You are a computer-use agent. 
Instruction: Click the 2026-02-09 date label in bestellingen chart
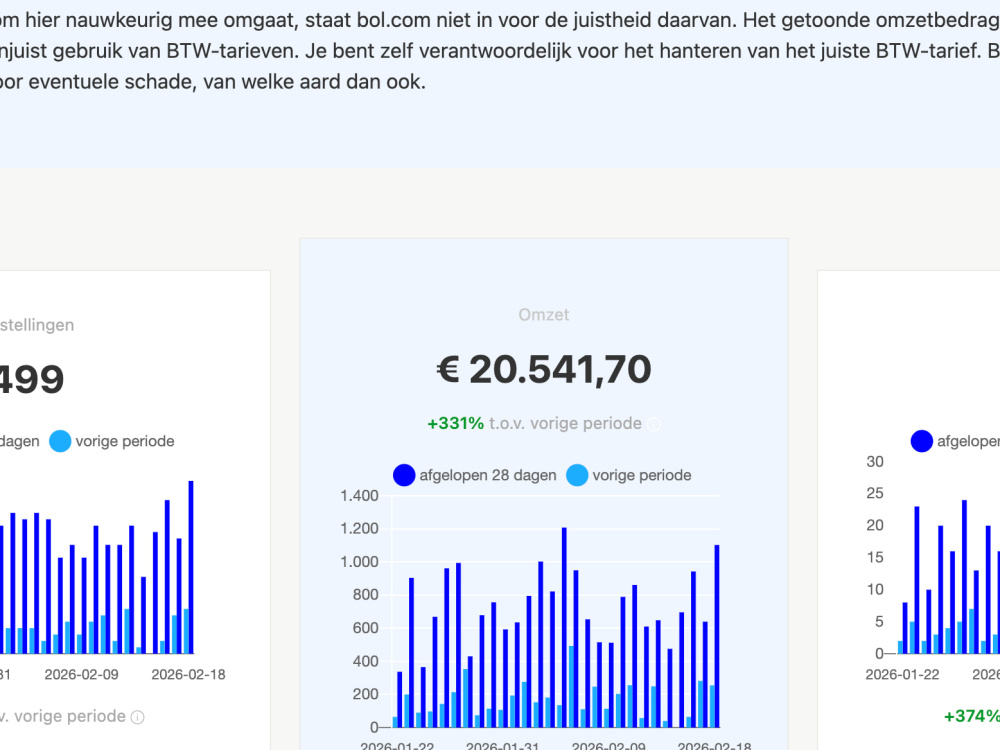tap(82, 675)
